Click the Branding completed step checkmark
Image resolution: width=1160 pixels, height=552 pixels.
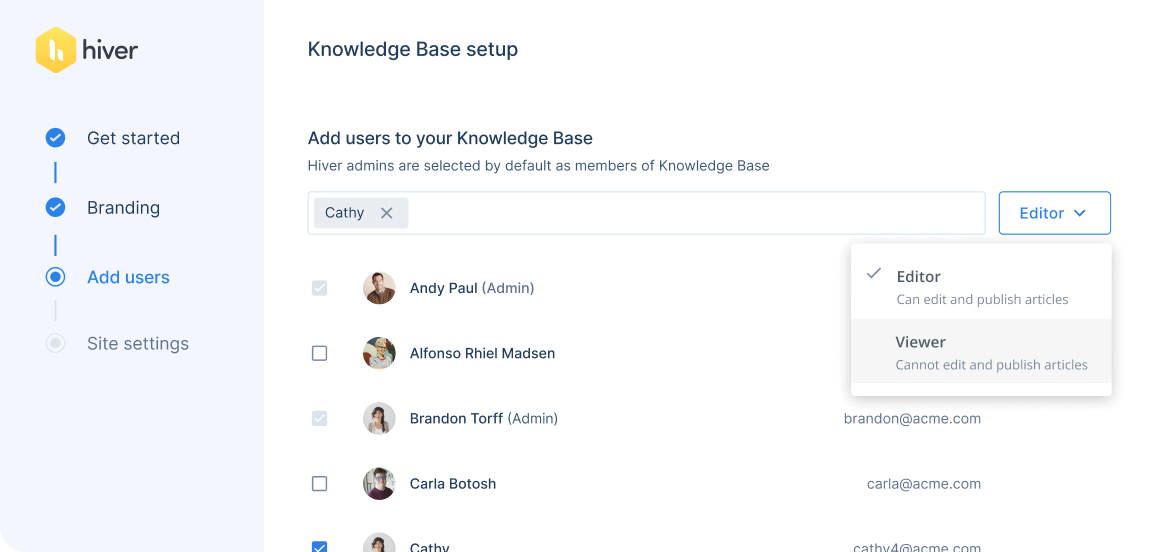pos(56,208)
